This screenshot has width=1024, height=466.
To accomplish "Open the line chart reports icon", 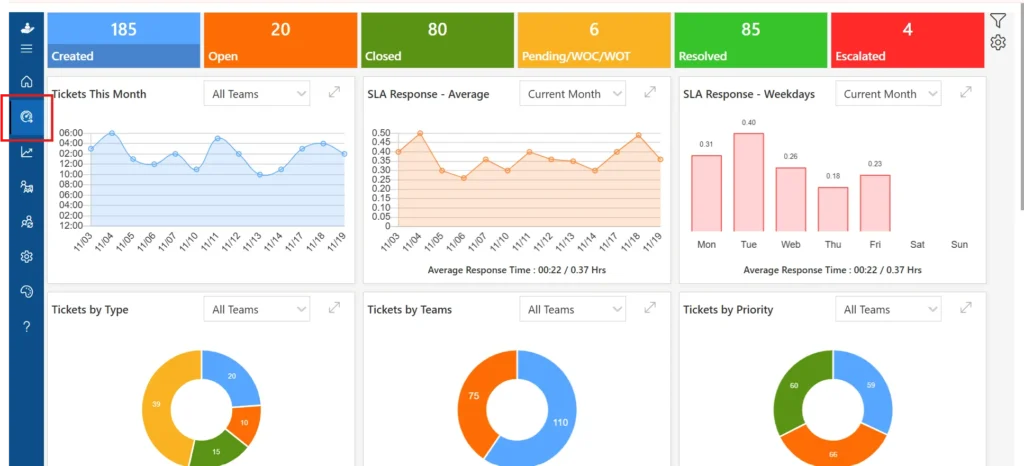I will 27,152.
